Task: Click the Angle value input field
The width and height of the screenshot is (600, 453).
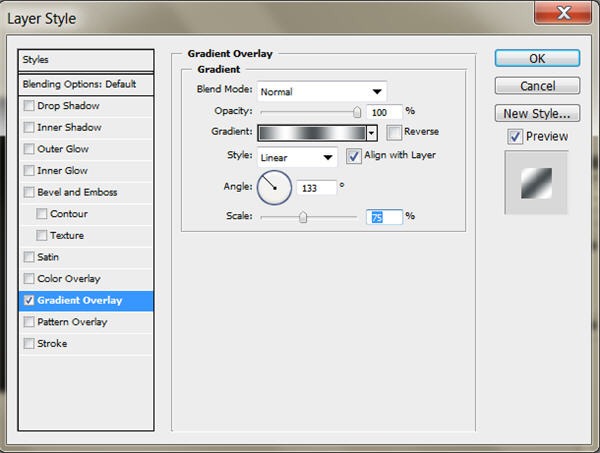Action: coord(315,186)
